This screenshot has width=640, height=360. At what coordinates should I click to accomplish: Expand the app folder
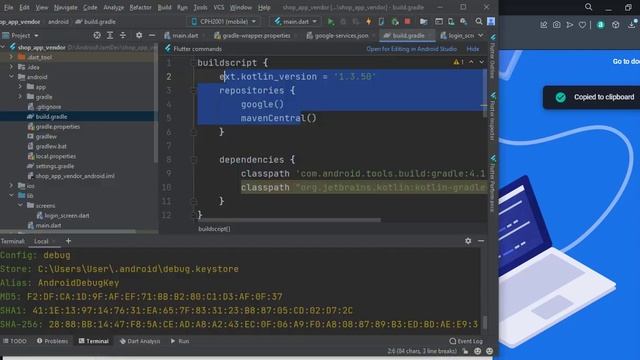point(20,87)
